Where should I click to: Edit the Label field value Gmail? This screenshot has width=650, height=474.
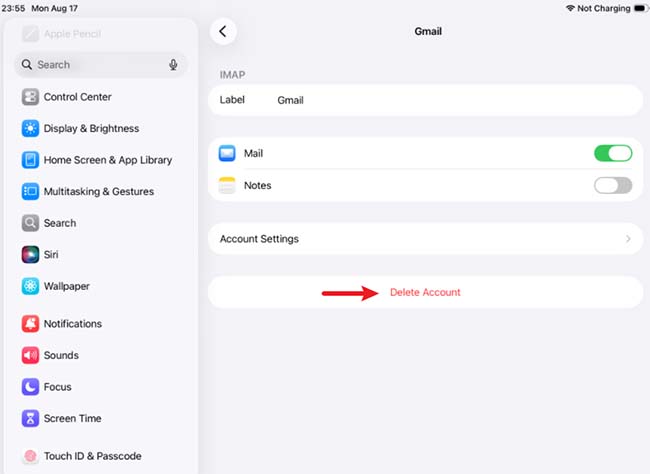click(290, 100)
